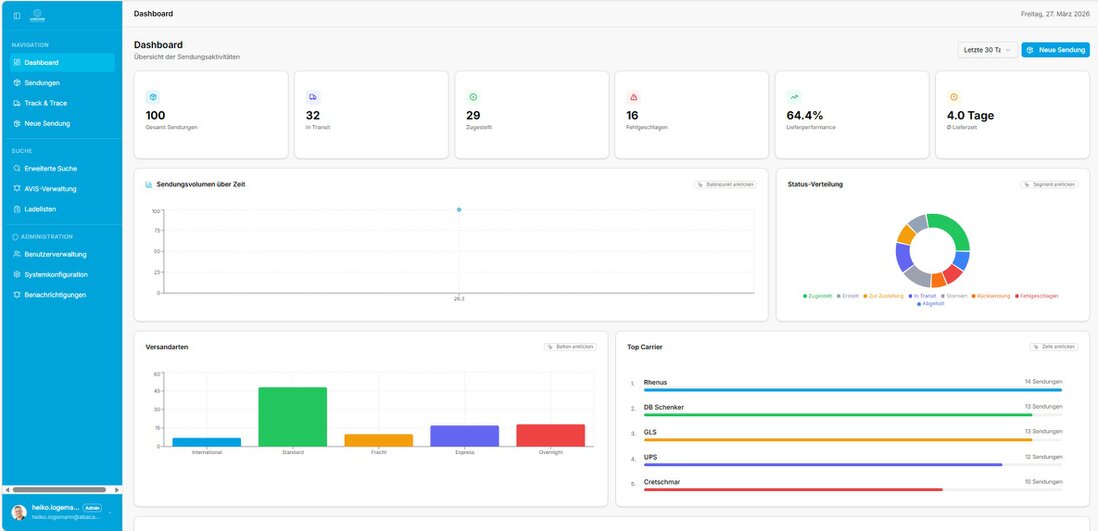Viewport: 1098px width, 531px height.
Task: Click Erstellt legend entry
Action: point(848,296)
